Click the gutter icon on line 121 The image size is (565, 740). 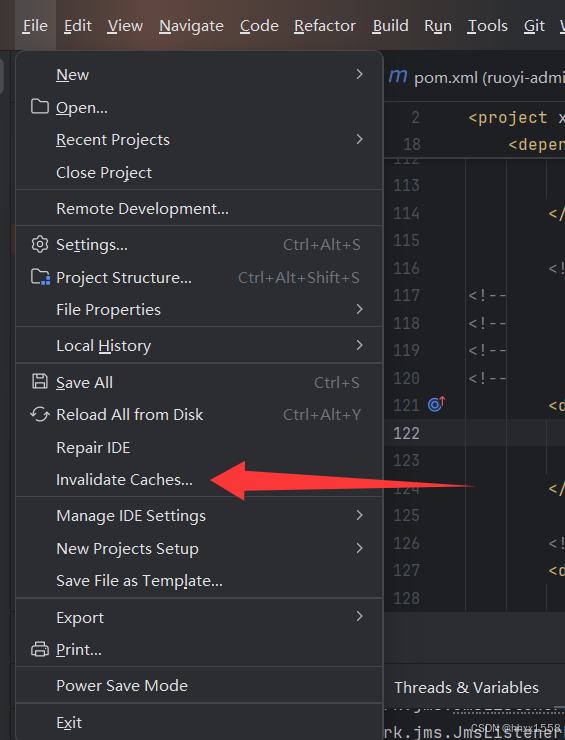(x=436, y=404)
